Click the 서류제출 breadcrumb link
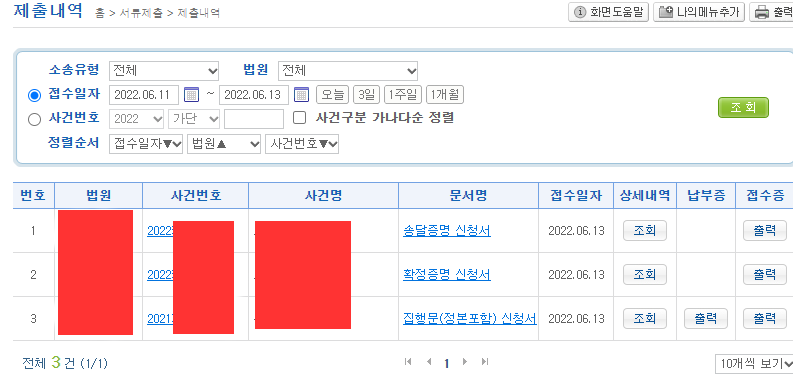Screen dimensions: 793x383 (x=141, y=14)
